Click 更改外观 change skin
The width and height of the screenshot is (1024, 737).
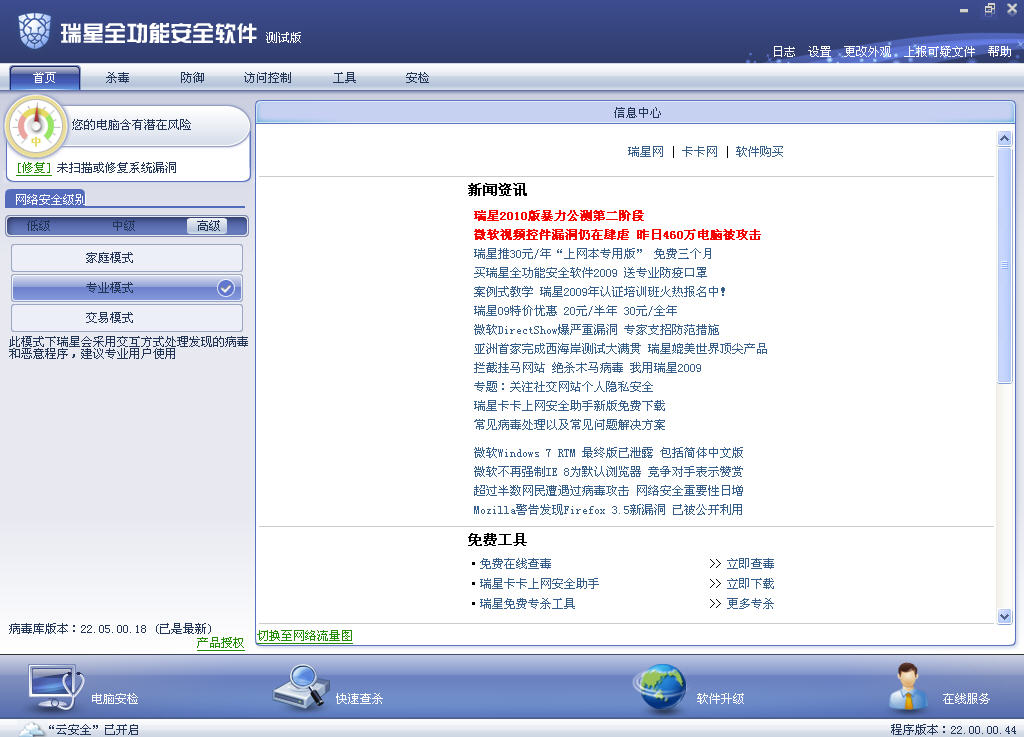coord(867,52)
